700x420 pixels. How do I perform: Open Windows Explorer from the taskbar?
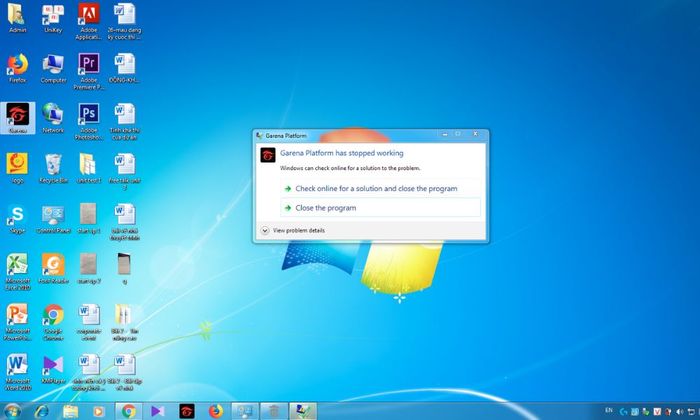[x=70, y=411]
